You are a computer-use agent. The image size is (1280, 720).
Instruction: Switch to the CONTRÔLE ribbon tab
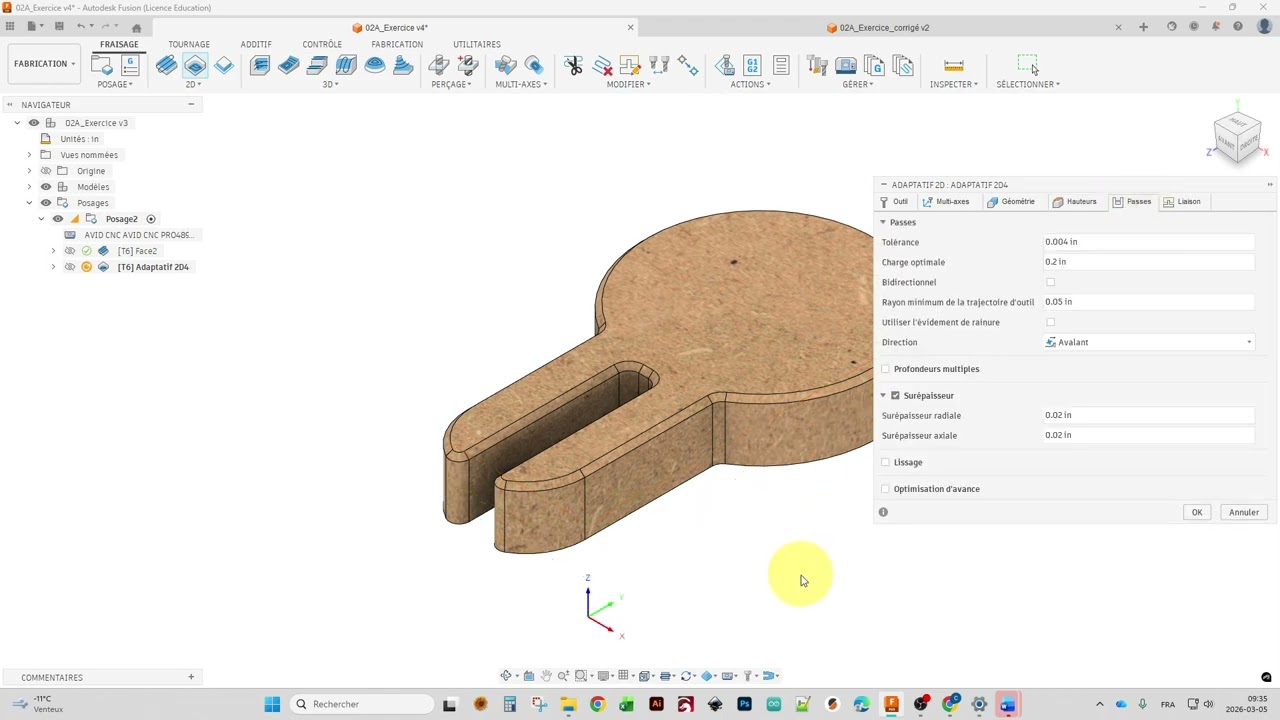pos(322,44)
